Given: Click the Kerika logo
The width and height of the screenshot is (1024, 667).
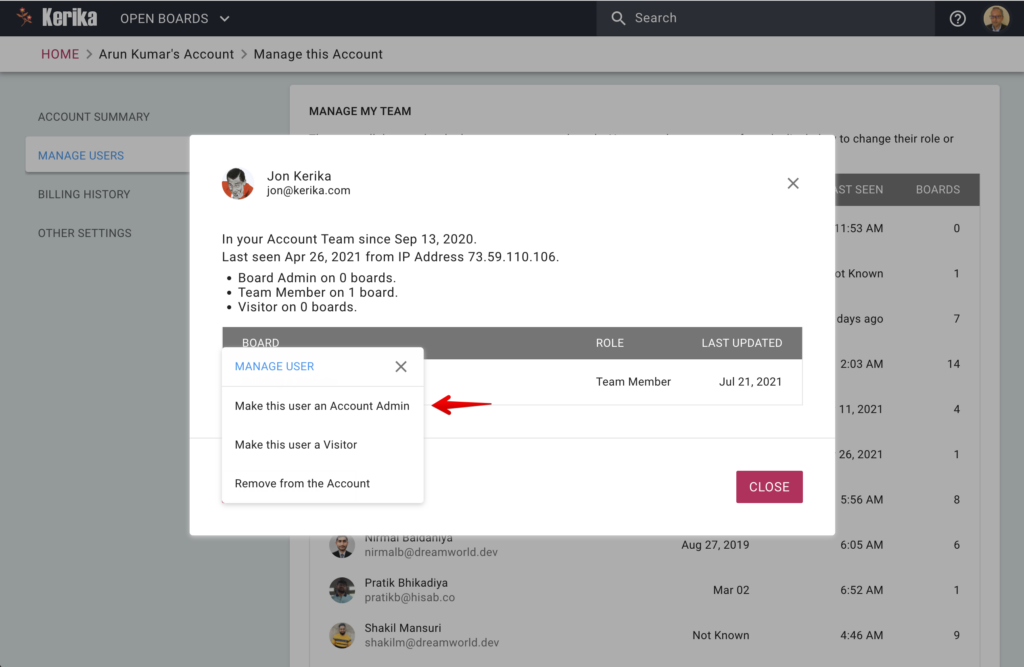Looking at the screenshot, I should point(57,18).
